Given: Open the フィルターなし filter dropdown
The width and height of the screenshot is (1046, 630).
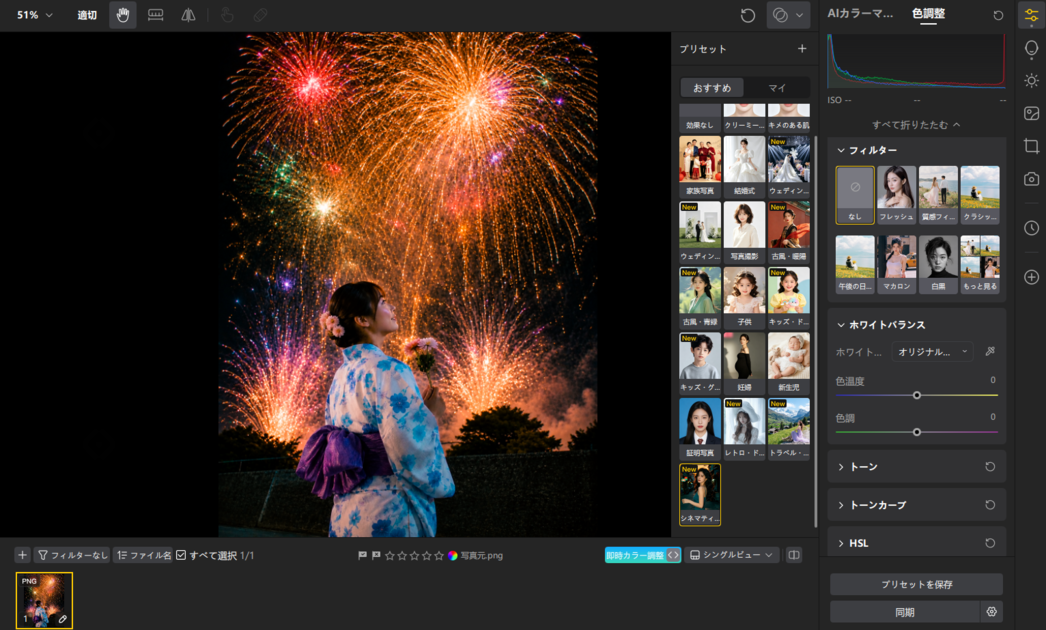Looking at the screenshot, I should click(x=72, y=555).
